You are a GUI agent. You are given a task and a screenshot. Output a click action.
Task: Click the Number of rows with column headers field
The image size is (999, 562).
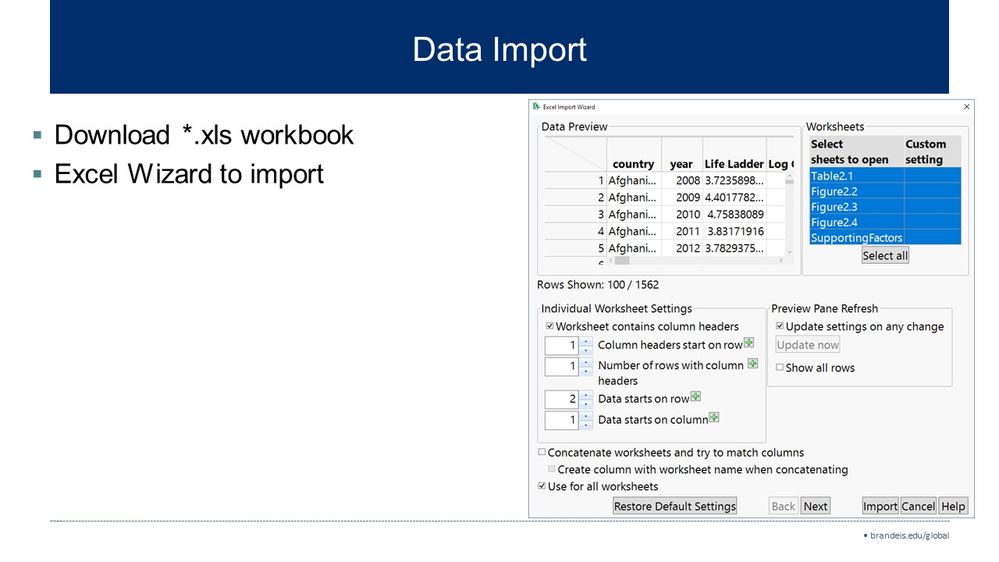[x=562, y=366]
